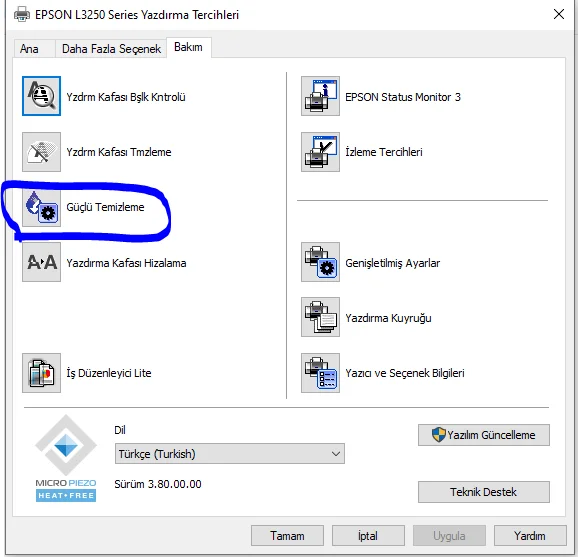Screen dimensions: 578x557
Task: Open the İzleme Tercihleri icon
Action: (x=320, y=152)
